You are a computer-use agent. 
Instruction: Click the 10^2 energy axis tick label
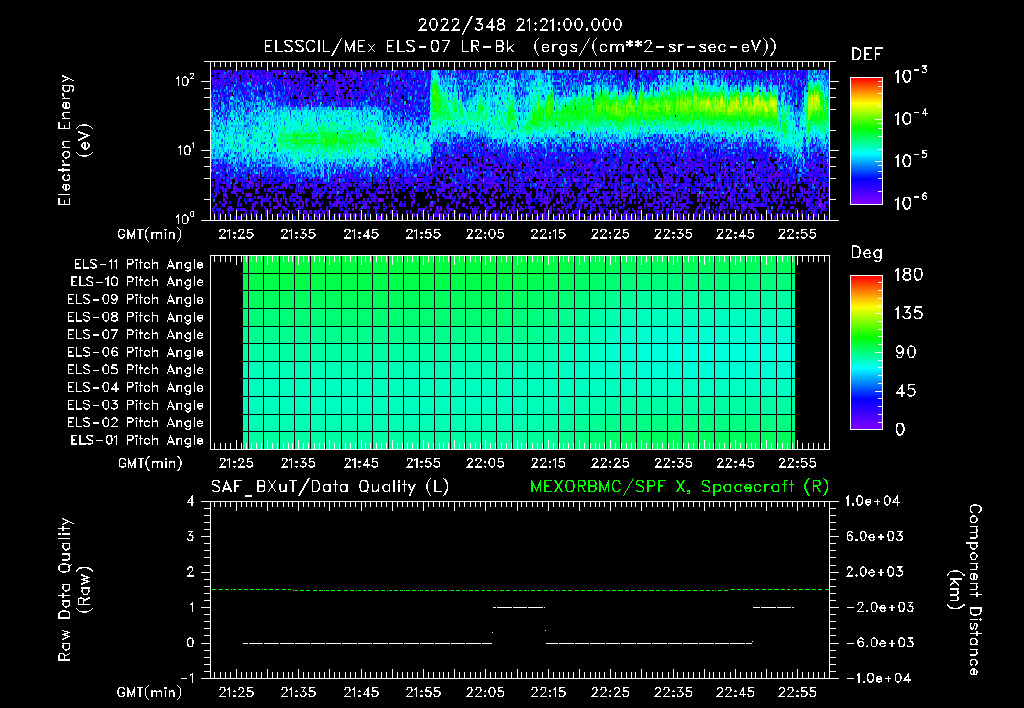pyautogui.click(x=185, y=81)
